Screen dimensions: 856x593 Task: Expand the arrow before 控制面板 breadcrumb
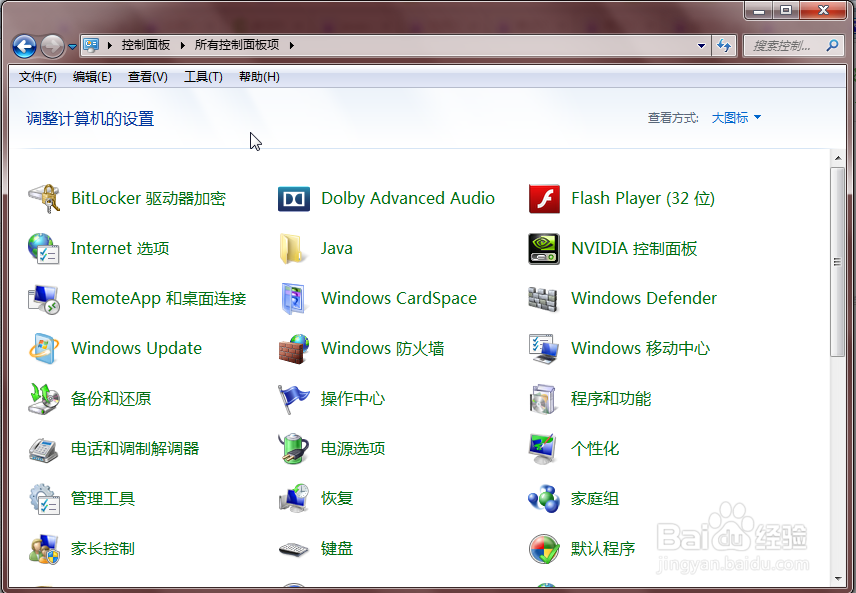point(109,45)
